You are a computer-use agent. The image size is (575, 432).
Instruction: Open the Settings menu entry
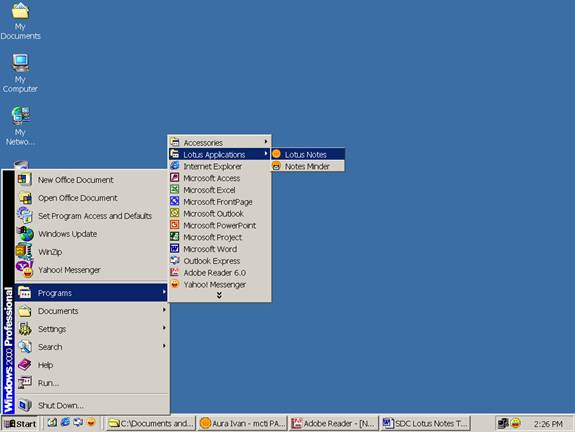[91, 329]
